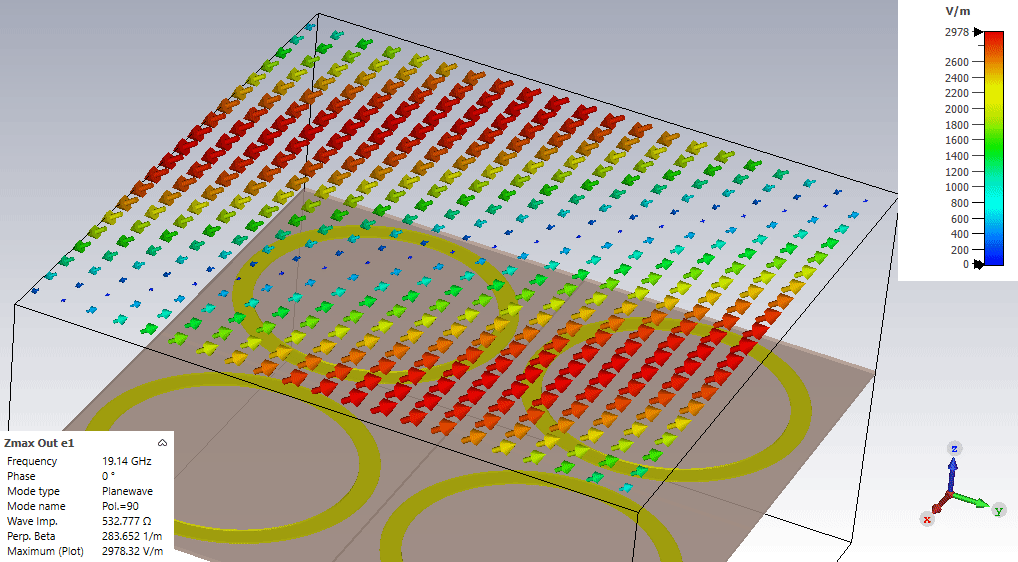Click the Z axis label on the orientation triad
The height and width of the screenshot is (562, 1018).
click(x=954, y=448)
